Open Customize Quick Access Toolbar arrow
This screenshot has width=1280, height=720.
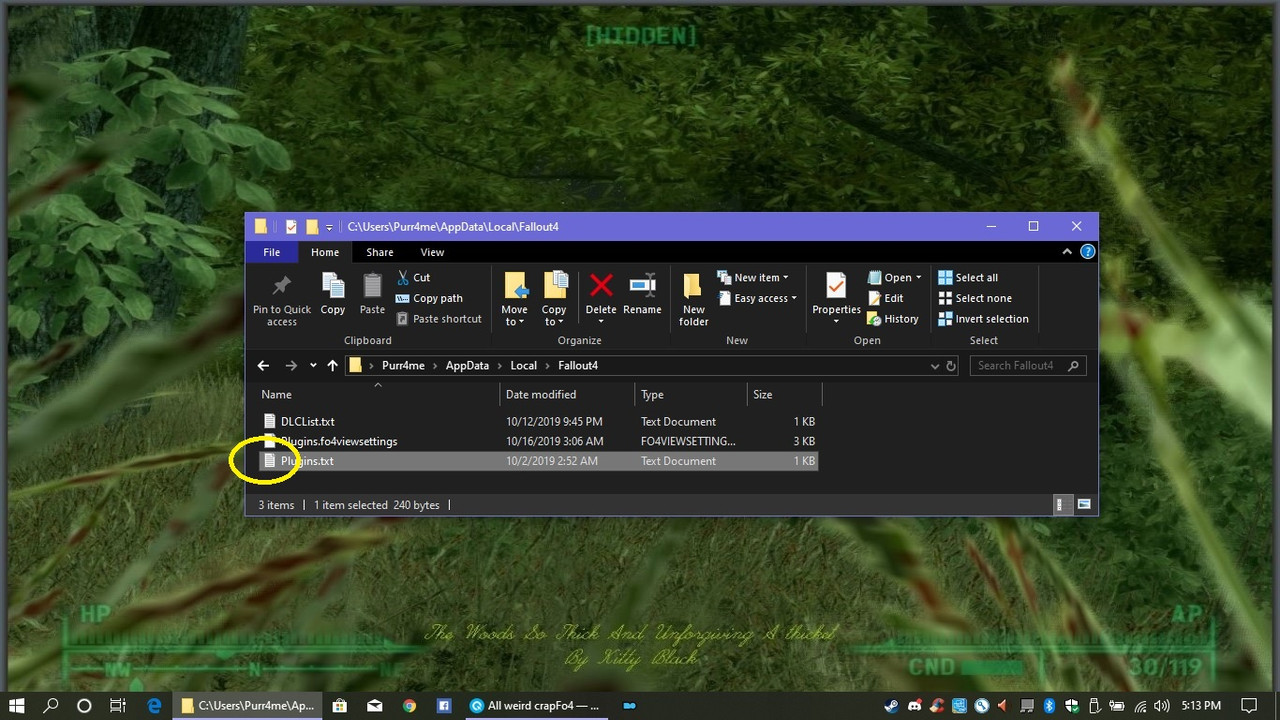[329, 227]
